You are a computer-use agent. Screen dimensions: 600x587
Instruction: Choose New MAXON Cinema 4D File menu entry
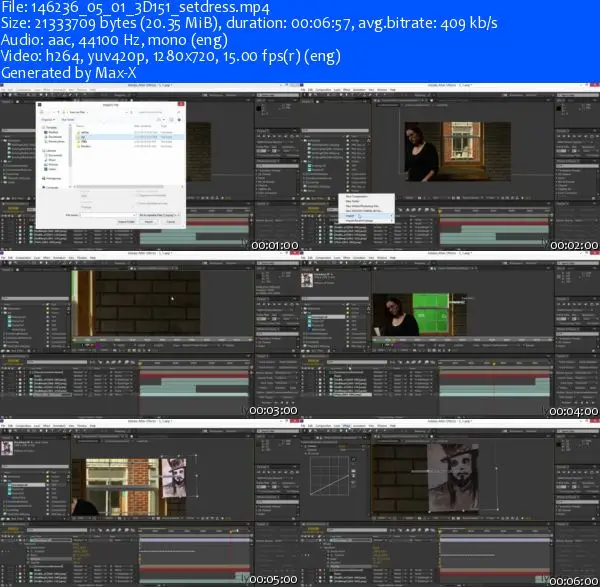click(x=364, y=211)
